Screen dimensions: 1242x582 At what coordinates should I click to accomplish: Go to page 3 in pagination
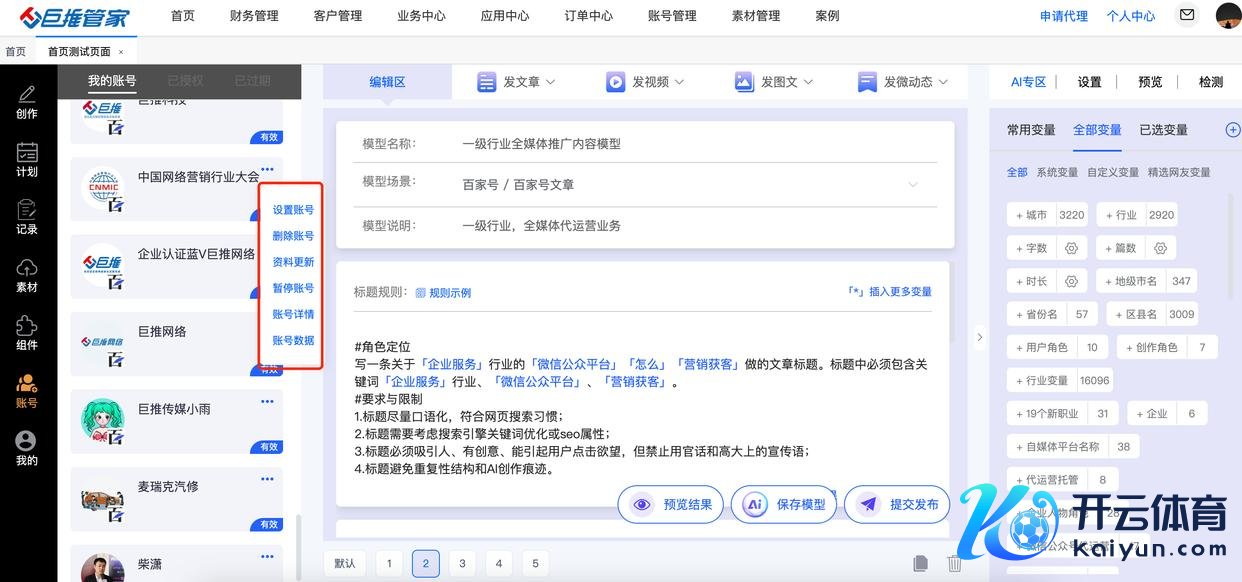click(462, 564)
